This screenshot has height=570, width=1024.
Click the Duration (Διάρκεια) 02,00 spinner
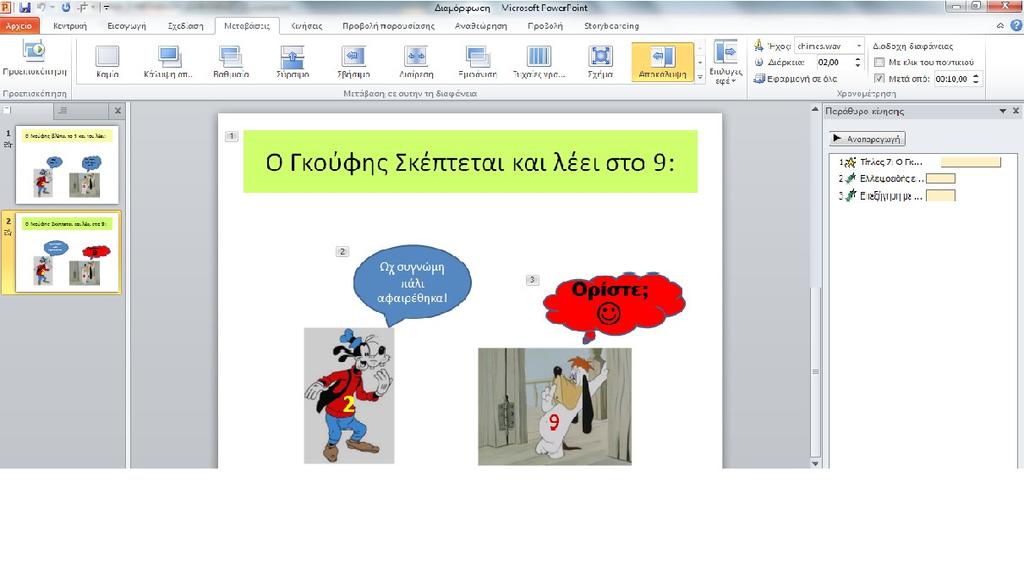pos(857,62)
